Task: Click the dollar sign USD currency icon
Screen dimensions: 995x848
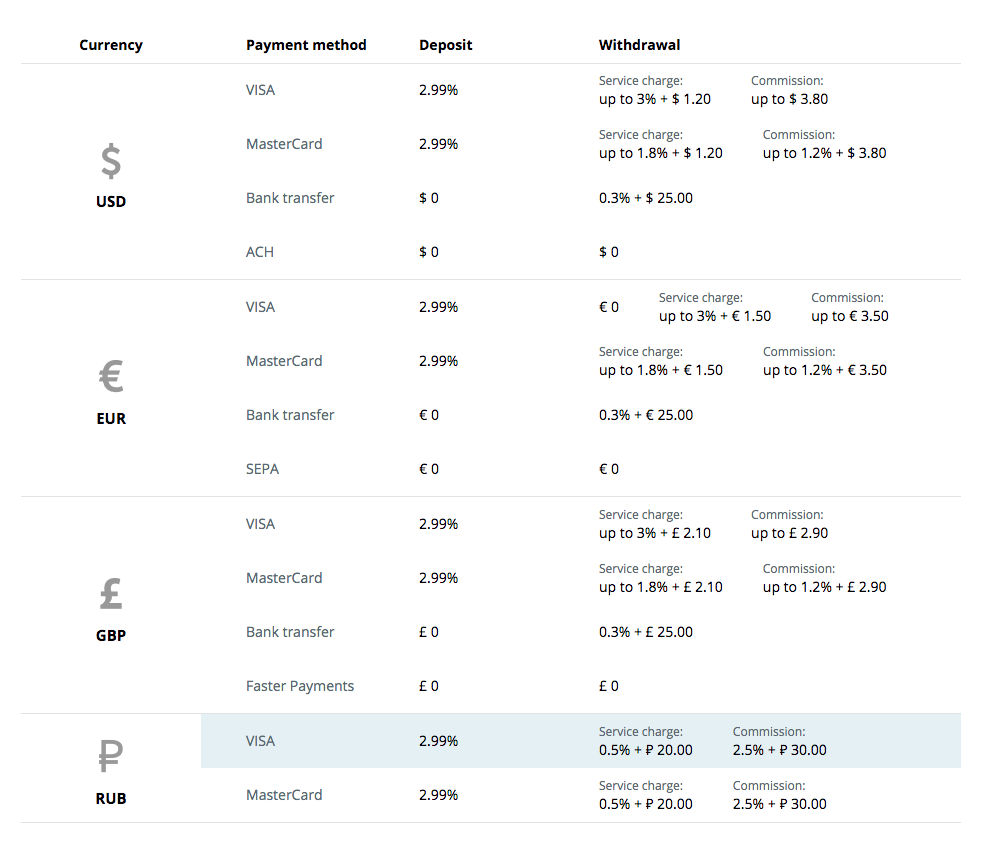Action: (111, 161)
